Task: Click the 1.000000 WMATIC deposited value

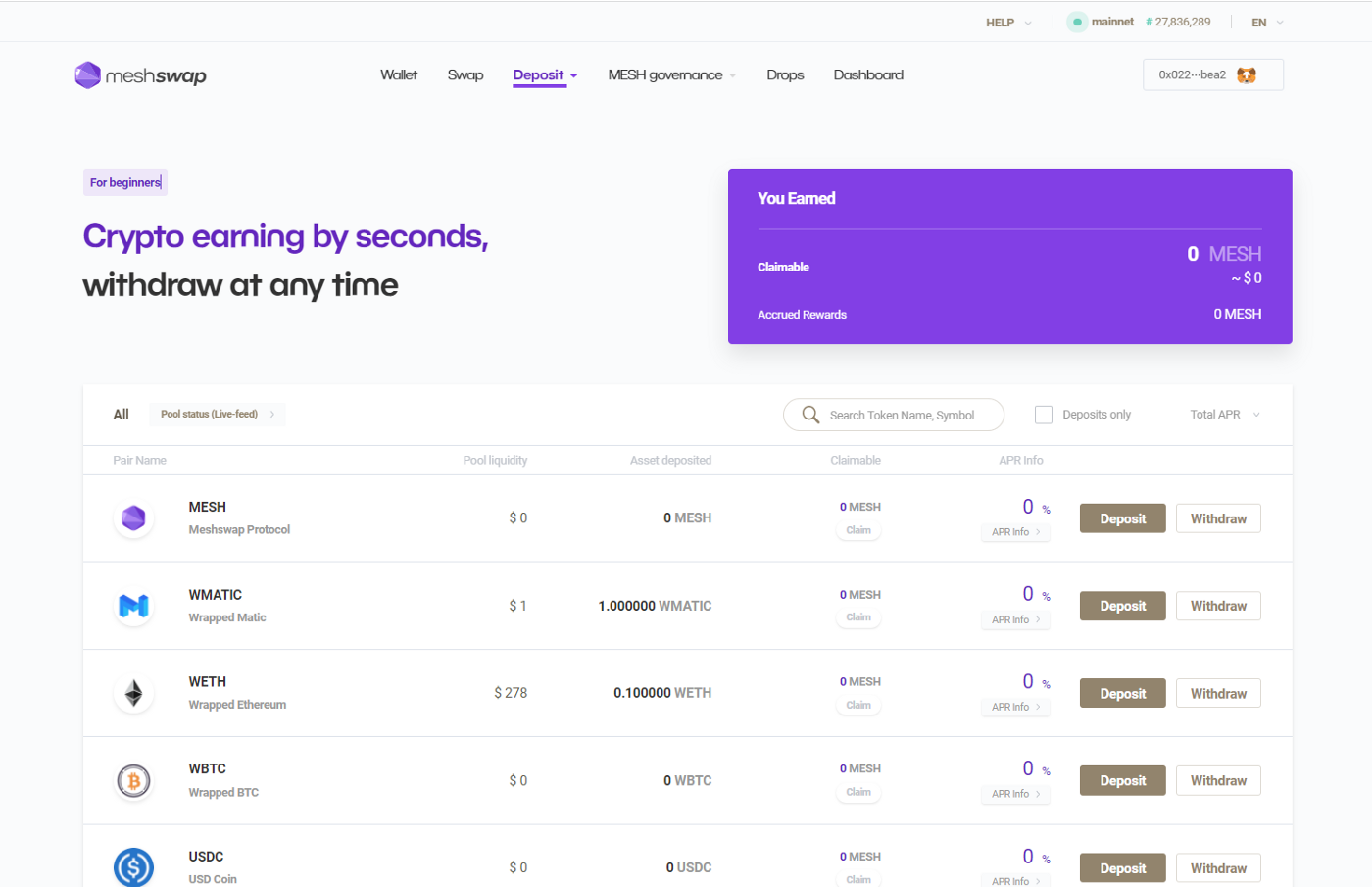Action: click(x=655, y=606)
